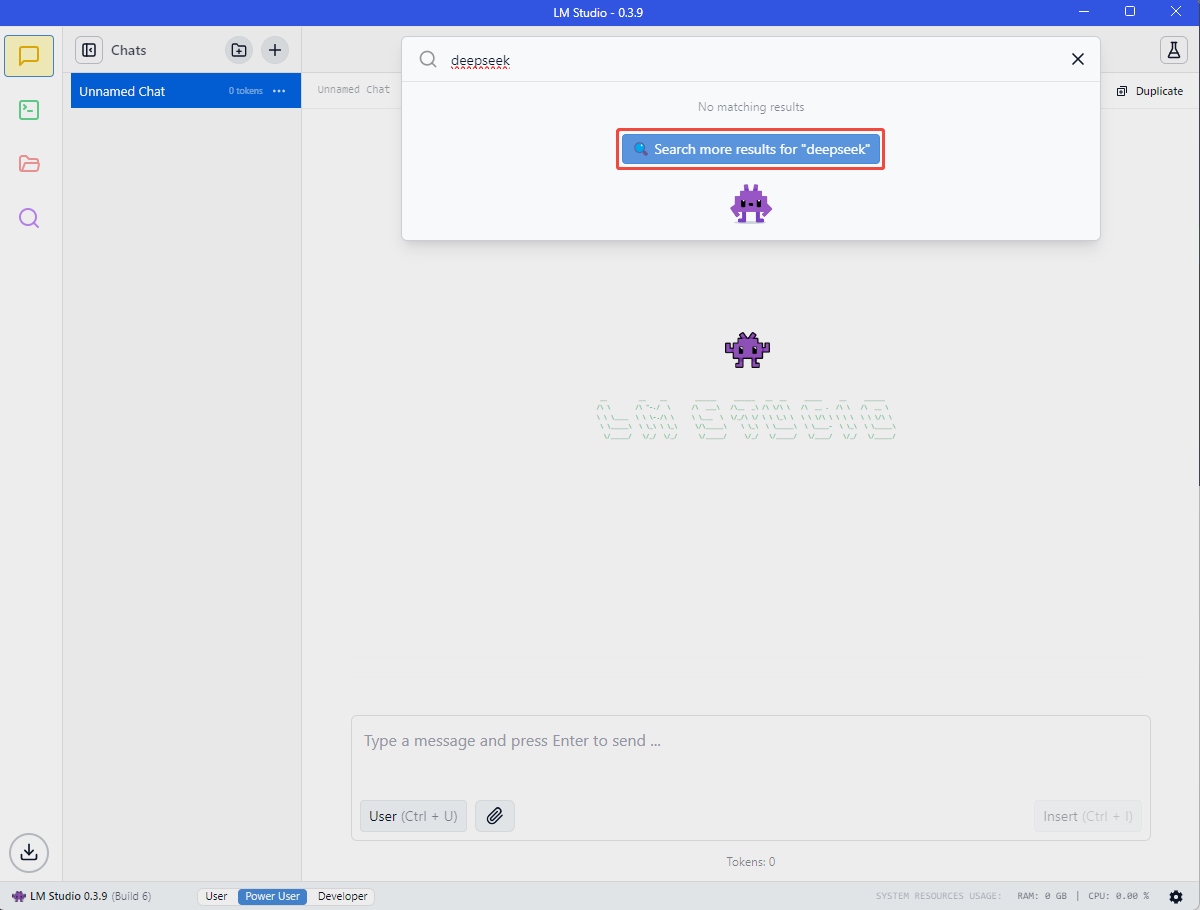
Task: Switch to User mode
Action: (x=216, y=896)
